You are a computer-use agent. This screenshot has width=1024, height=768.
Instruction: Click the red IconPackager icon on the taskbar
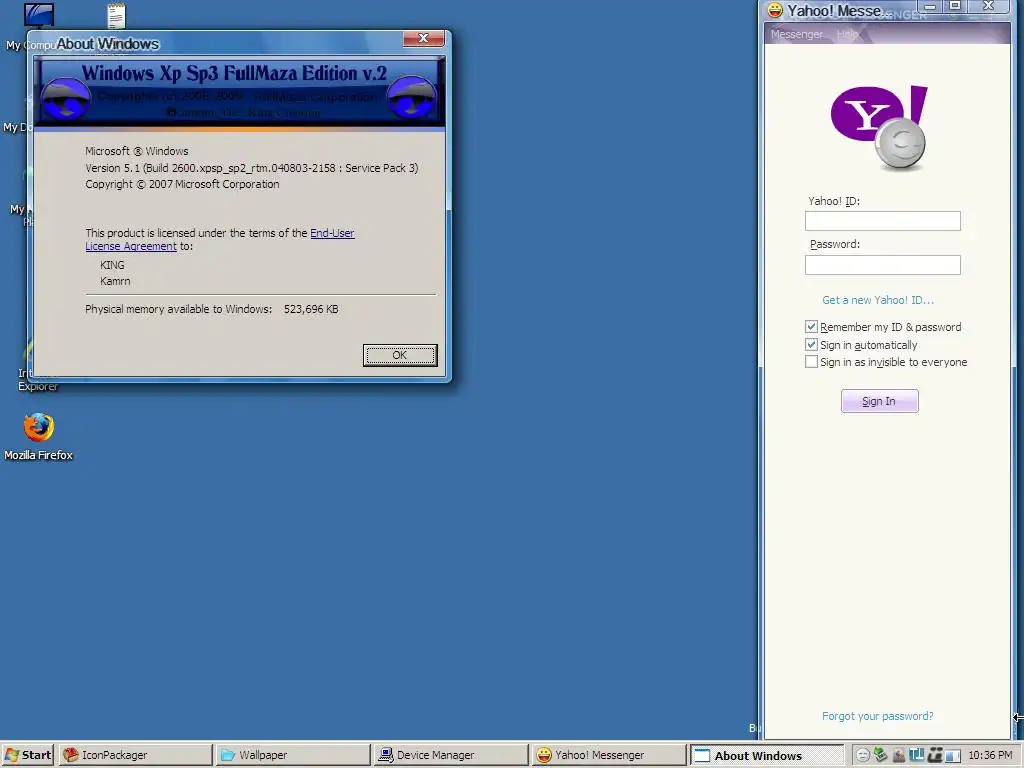point(71,755)
